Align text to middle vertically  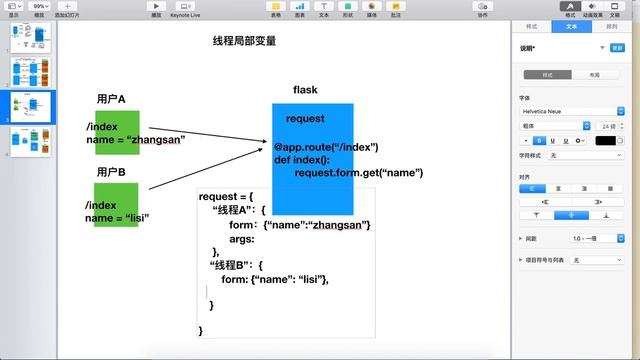pos(571,216)
